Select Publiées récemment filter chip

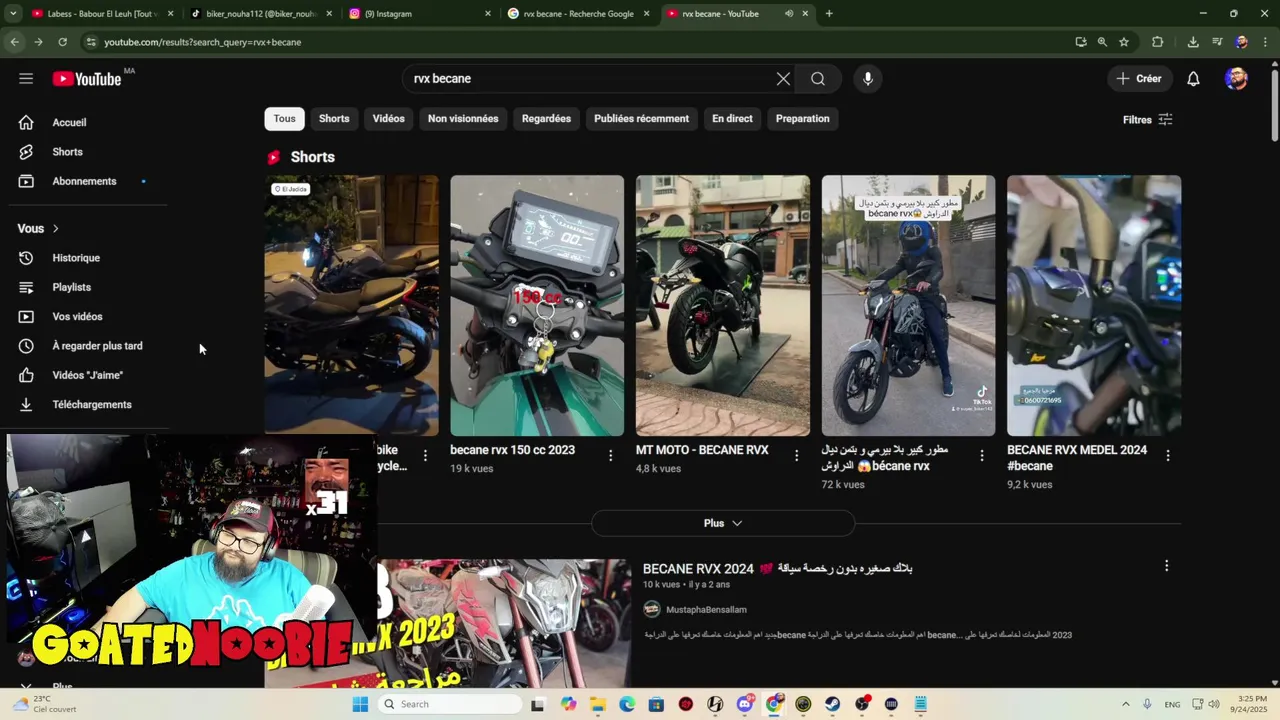coord(641,118)
